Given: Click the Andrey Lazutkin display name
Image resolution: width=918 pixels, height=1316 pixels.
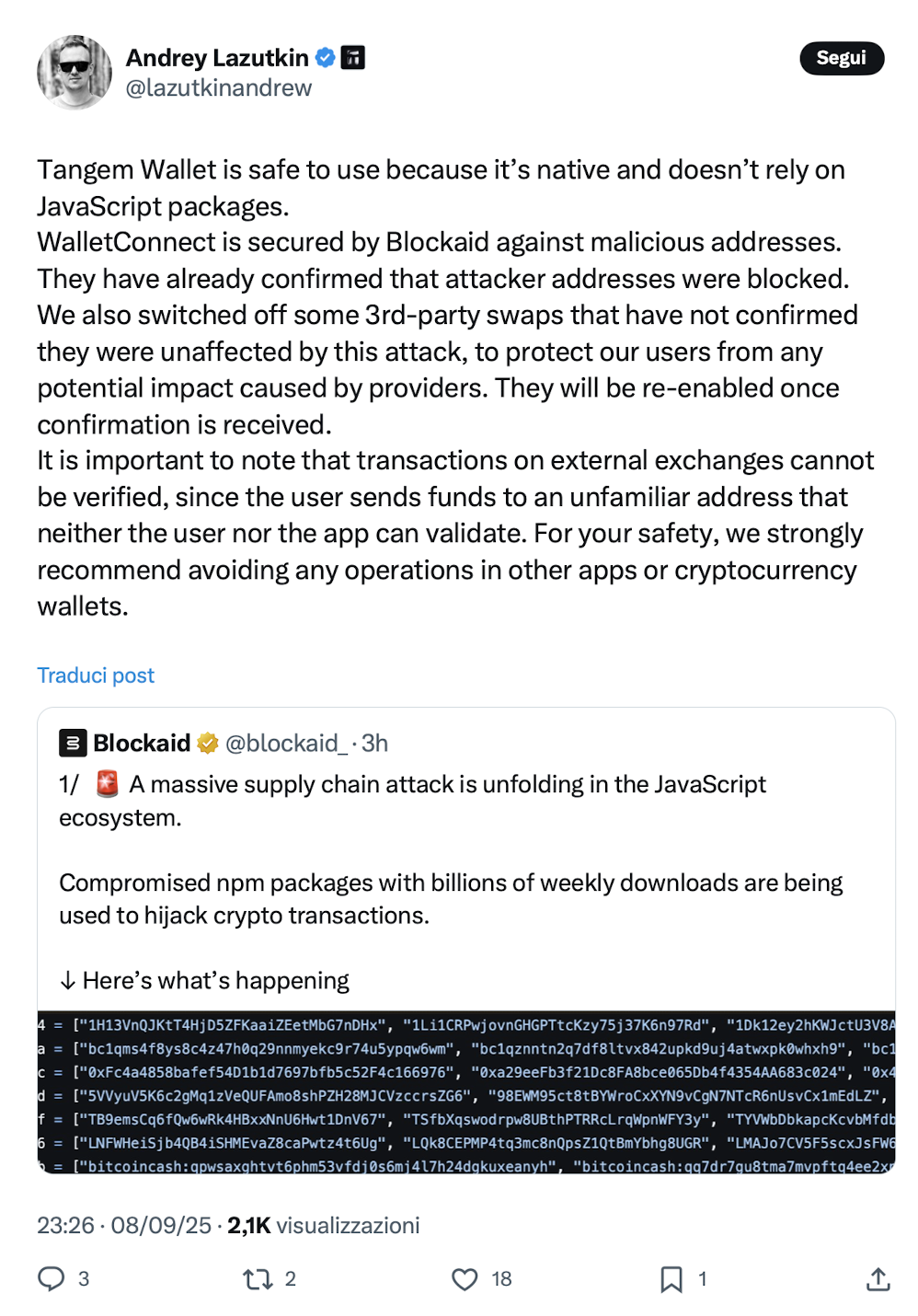Looking at the screenshot, I should click(x=217, y=58).
